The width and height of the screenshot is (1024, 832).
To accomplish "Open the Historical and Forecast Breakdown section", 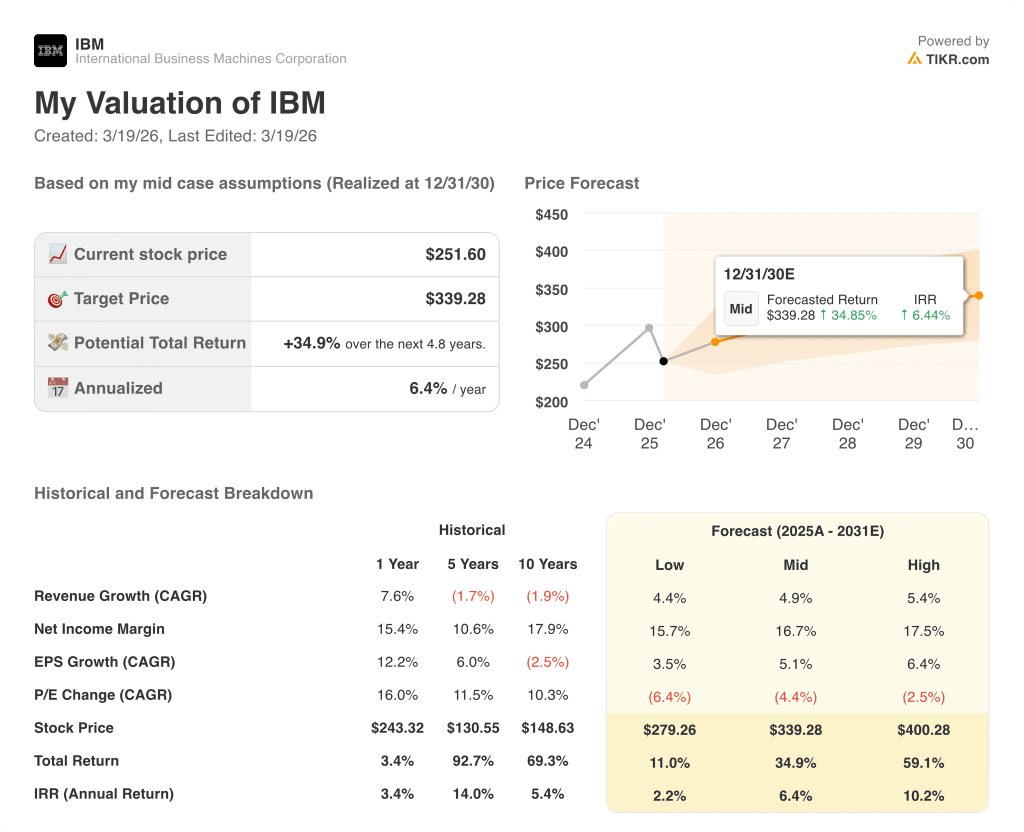I will (173, 493).
